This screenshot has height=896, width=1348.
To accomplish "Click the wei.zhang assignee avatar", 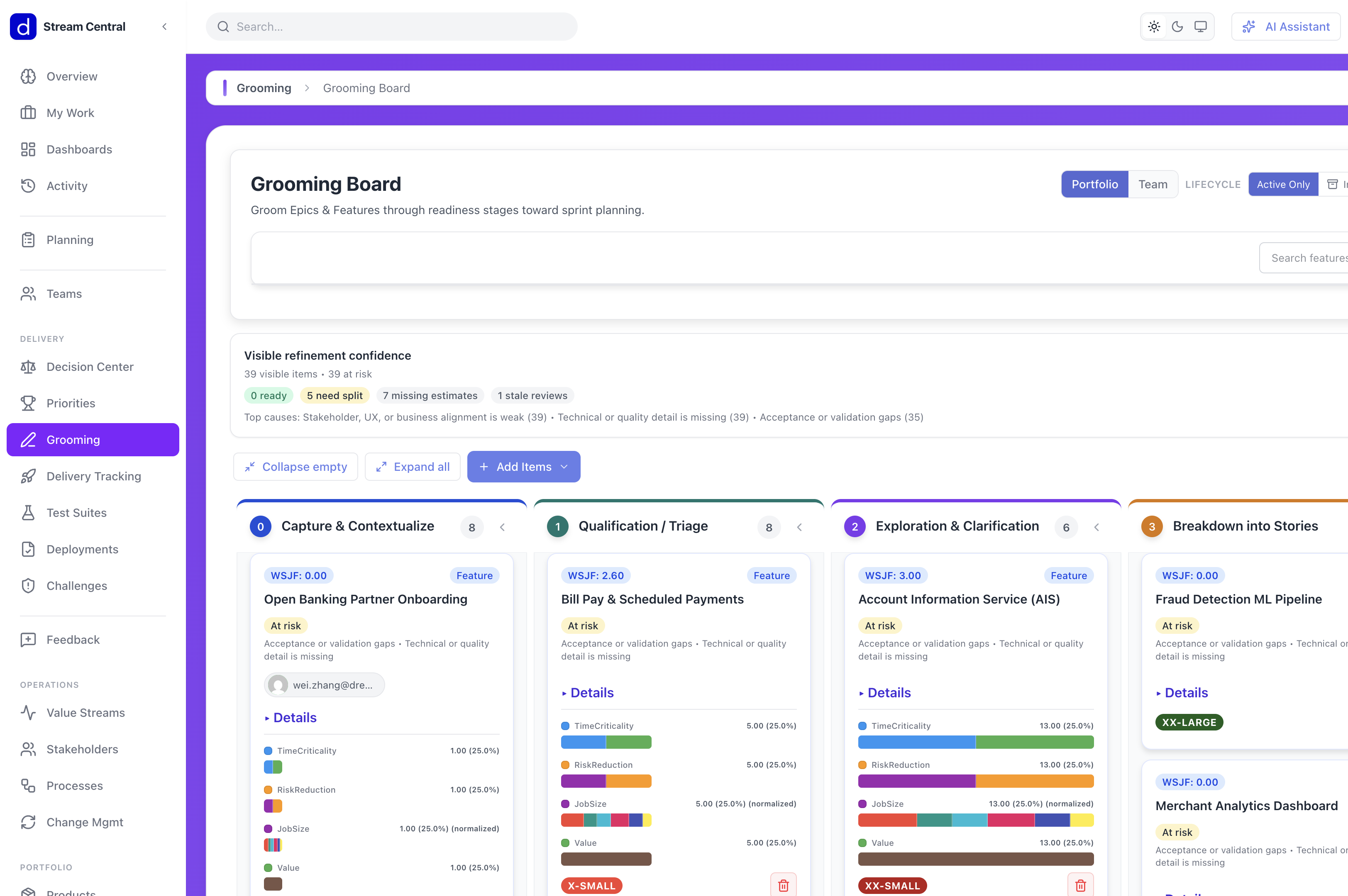I will (278, 684).
